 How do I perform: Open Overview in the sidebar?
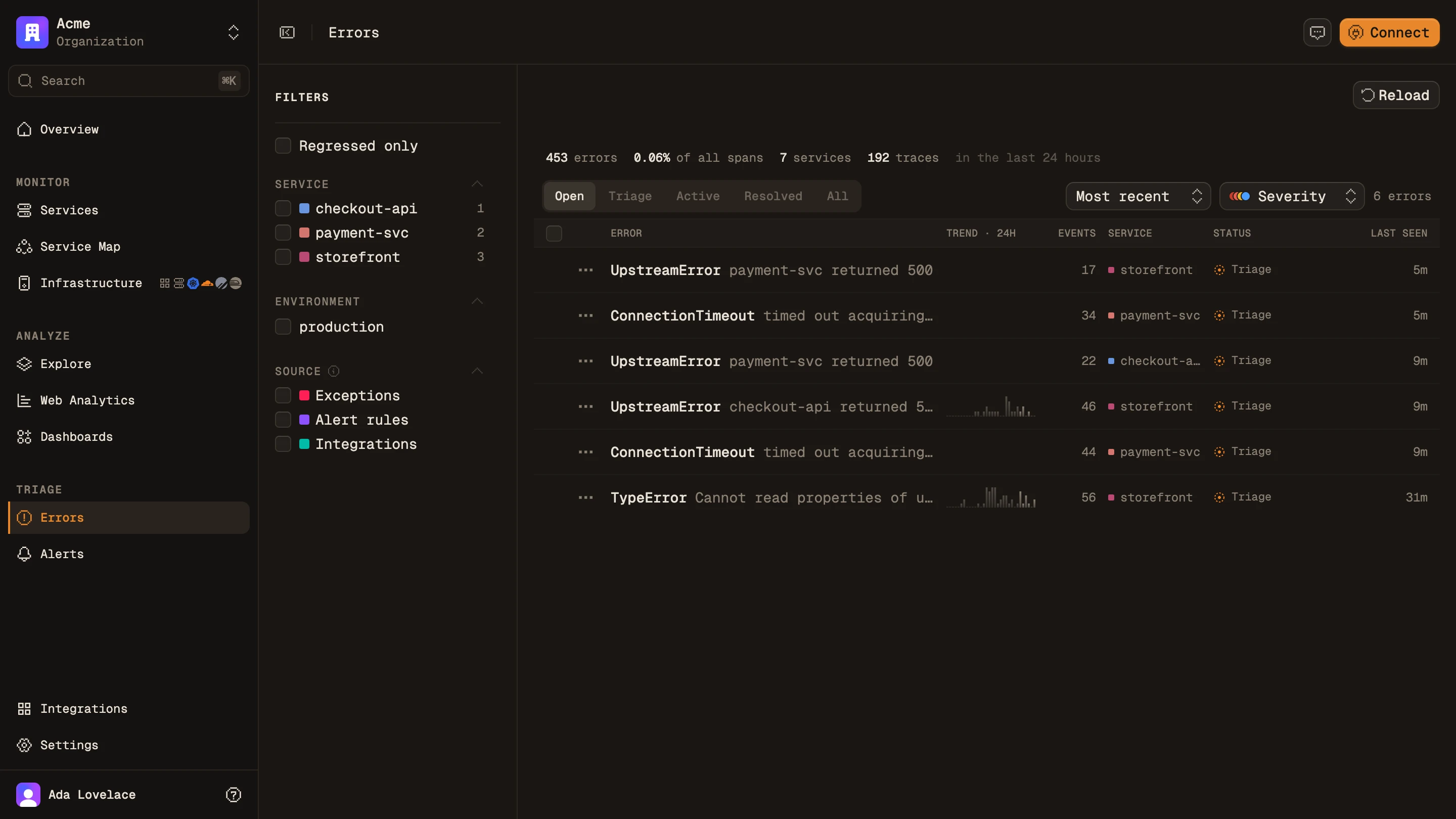[129, 129]
